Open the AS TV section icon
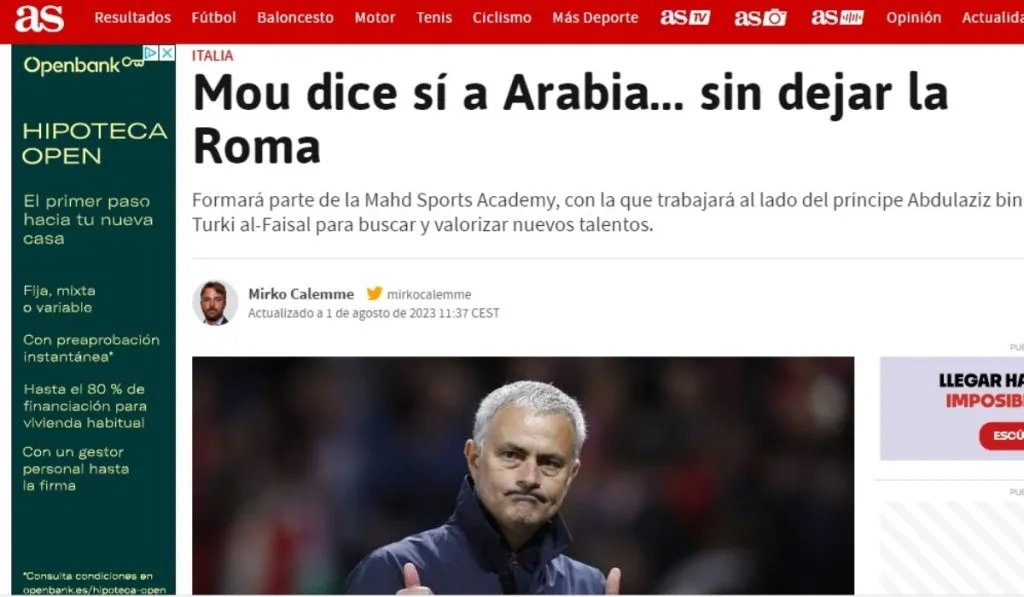The height and width of the screenshot is (597, 1024). (x=685, y=18)
